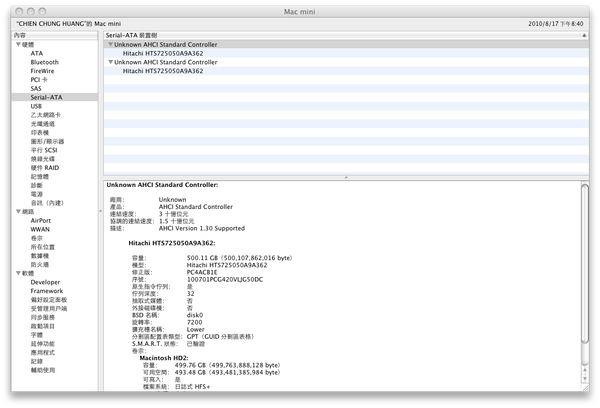Select 音訊 (內建) audio entry
Screen dimensions: 600x408
coord(47,203)
